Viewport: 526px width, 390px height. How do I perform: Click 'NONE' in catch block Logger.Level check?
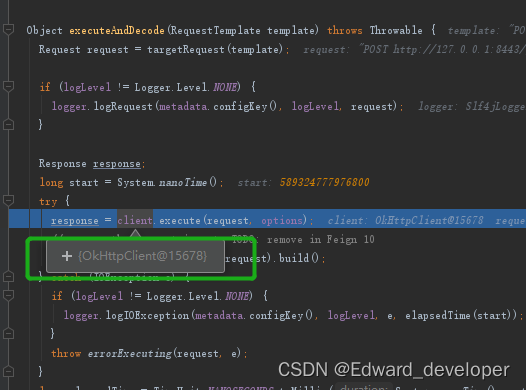[237, 296]
